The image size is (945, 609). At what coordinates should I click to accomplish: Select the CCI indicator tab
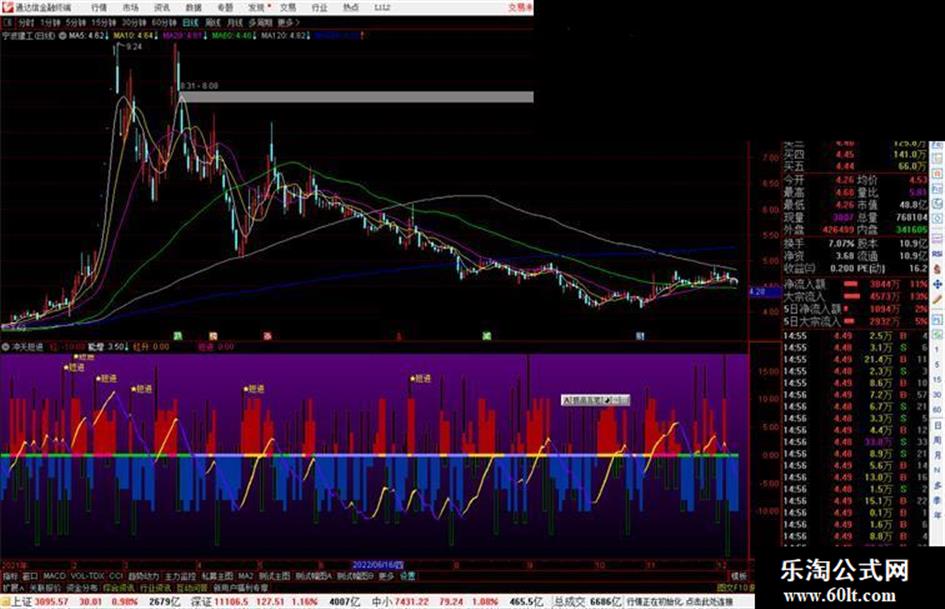tap(116, 576)
